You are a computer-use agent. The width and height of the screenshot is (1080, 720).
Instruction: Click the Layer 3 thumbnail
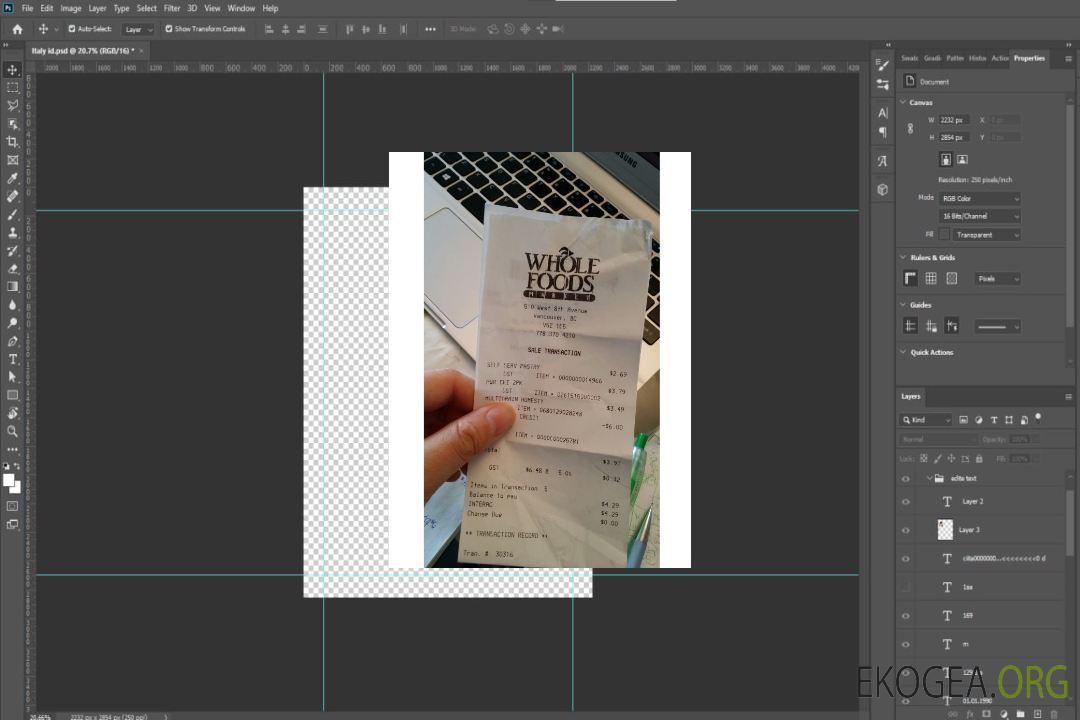pos(945,530)
